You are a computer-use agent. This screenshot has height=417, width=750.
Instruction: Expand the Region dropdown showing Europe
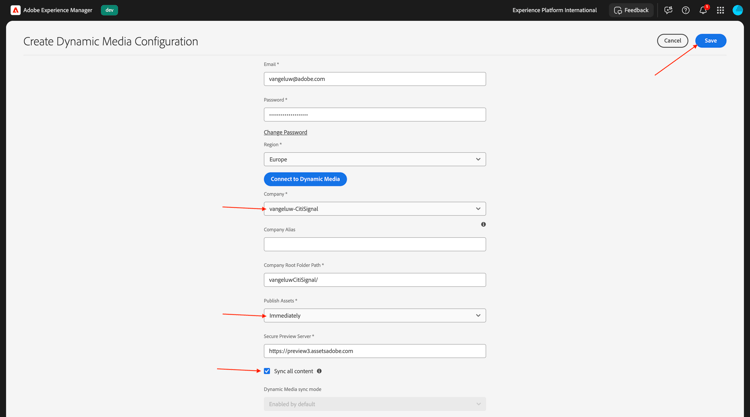(x=375, y=159)
